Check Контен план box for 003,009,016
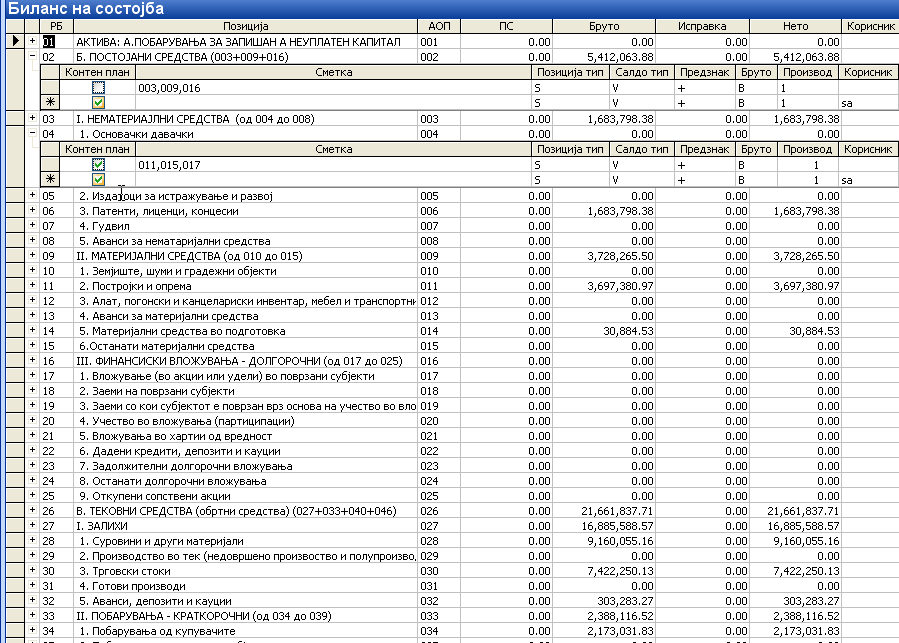 [x=98, y=88]
